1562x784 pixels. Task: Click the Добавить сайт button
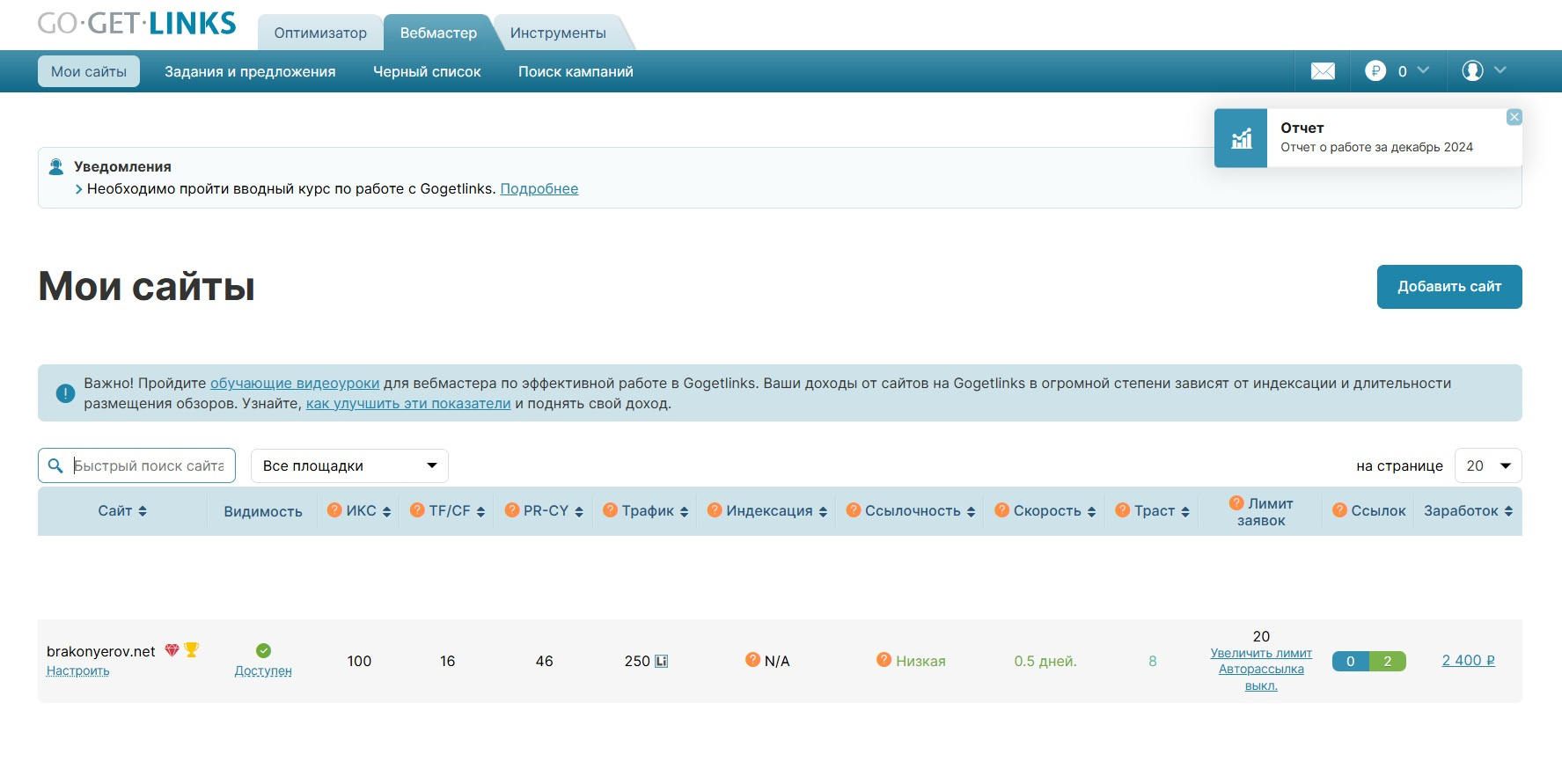point(1449,287)
